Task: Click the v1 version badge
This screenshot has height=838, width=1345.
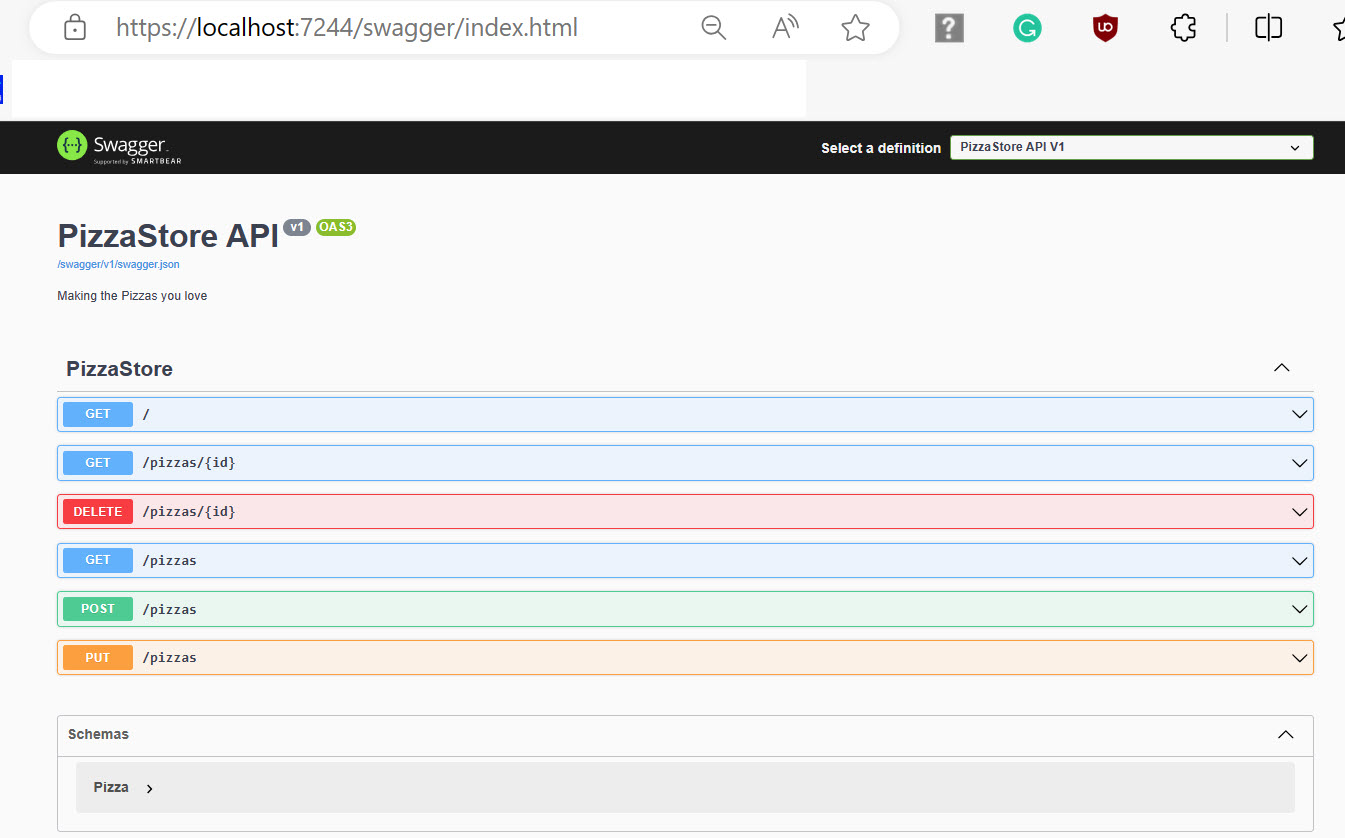Action: (297, 227)
